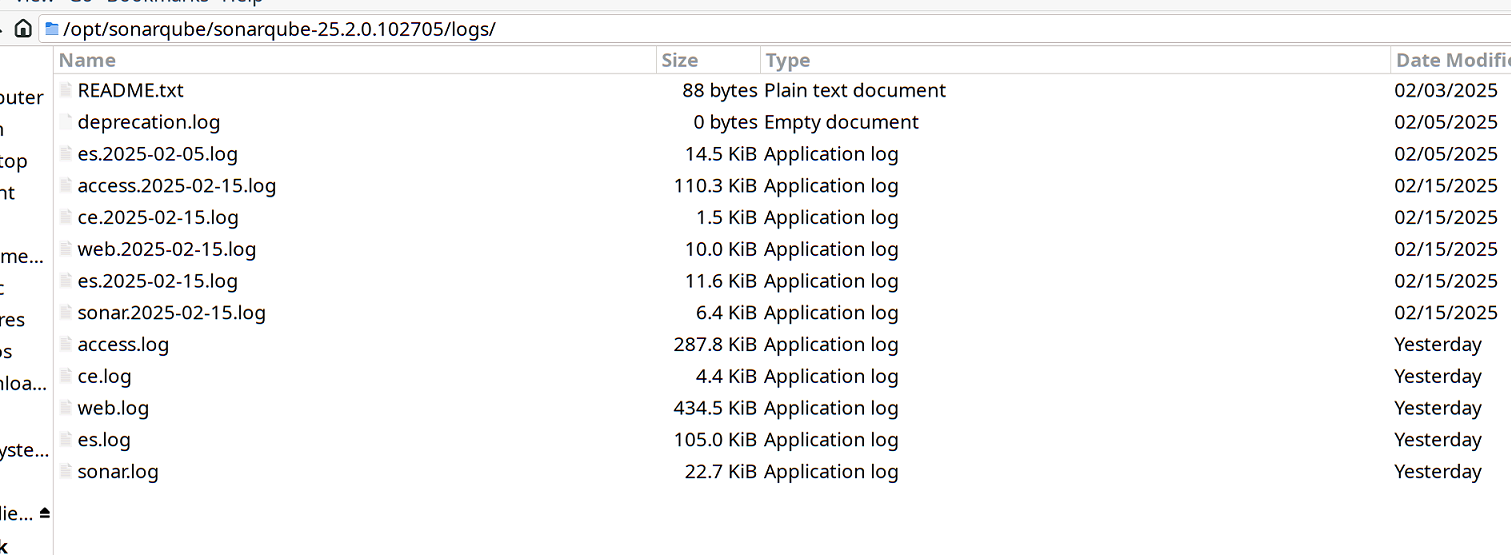Select the access.2025-02-15.log file name
1511x555 pixels.
(x=176, y=186)
